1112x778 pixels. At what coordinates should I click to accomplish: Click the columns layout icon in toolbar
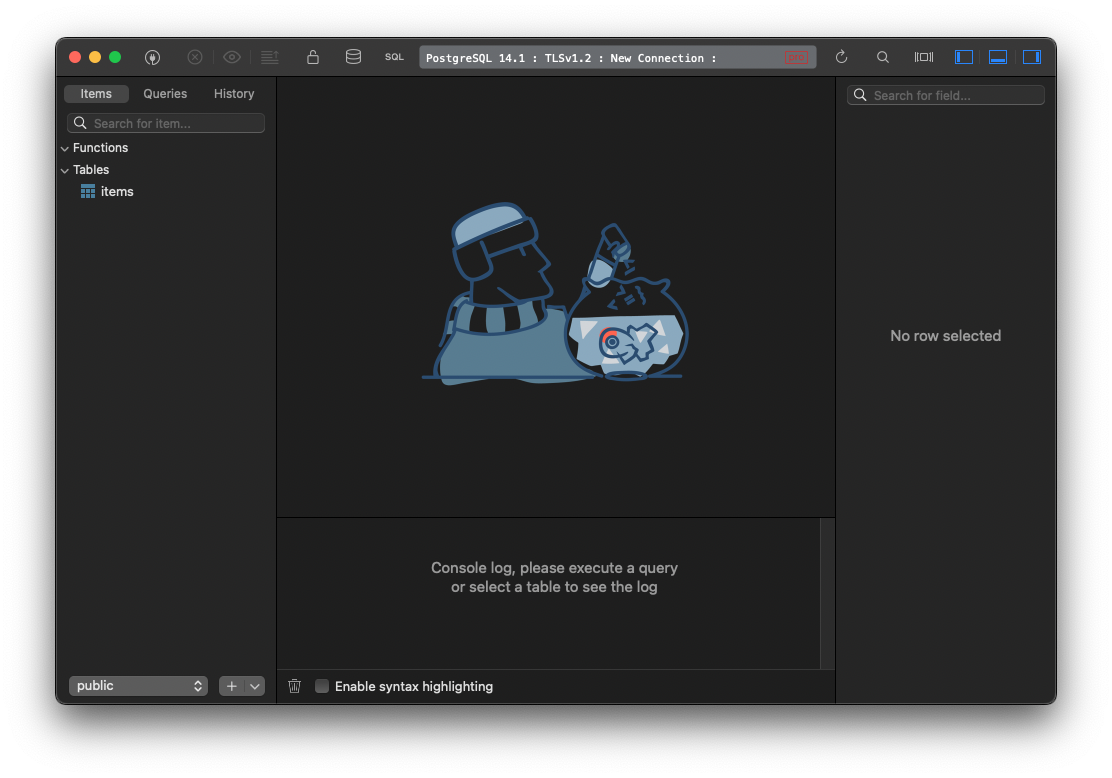click(x=924, y=57)
